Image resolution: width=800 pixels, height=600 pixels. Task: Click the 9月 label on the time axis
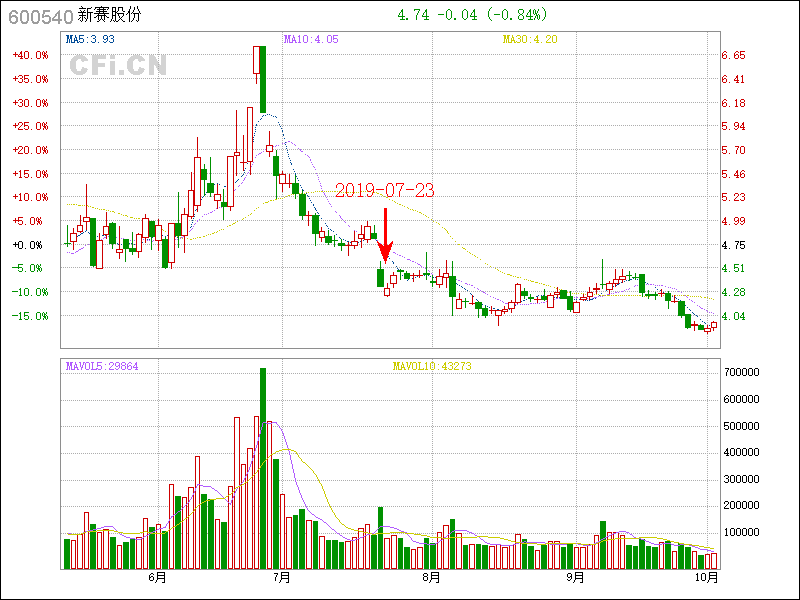coord(574,577)
